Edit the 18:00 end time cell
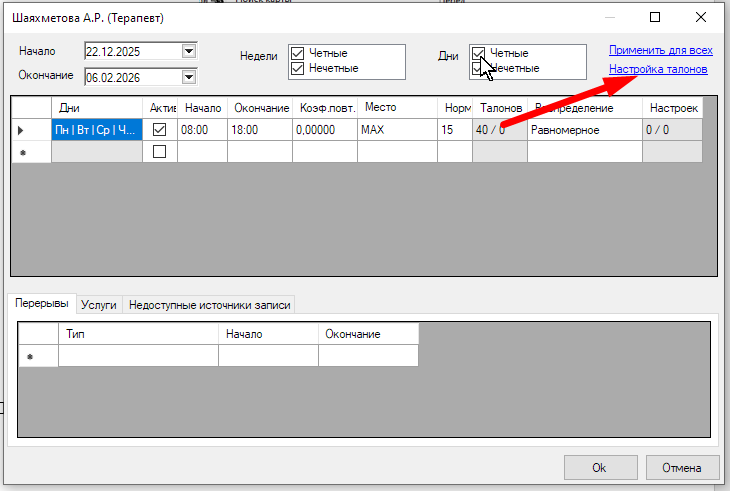 click(x=259, y=130)
